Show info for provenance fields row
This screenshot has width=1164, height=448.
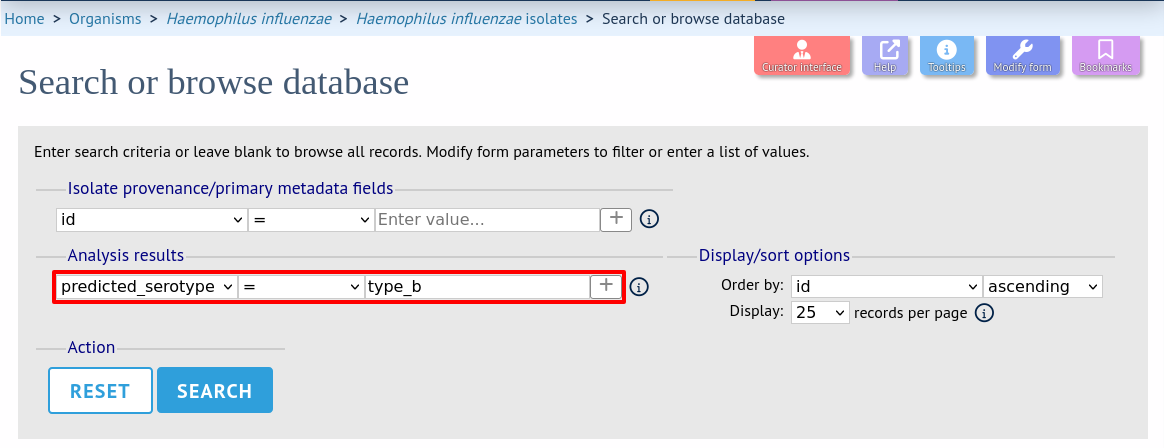[650, 220]
